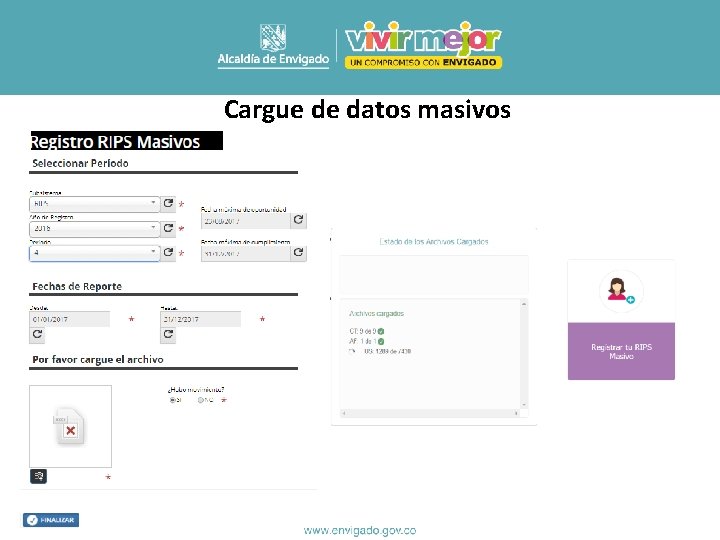Click the scroll right arrow in Archivos cargados
The width and height of the screenshot is (720, 540).
[516, 413]
